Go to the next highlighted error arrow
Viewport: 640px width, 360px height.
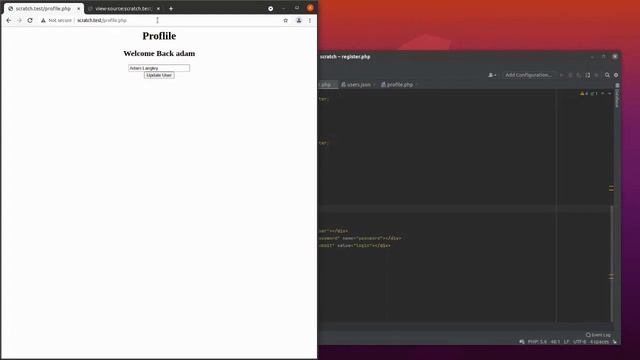(610, 93)
